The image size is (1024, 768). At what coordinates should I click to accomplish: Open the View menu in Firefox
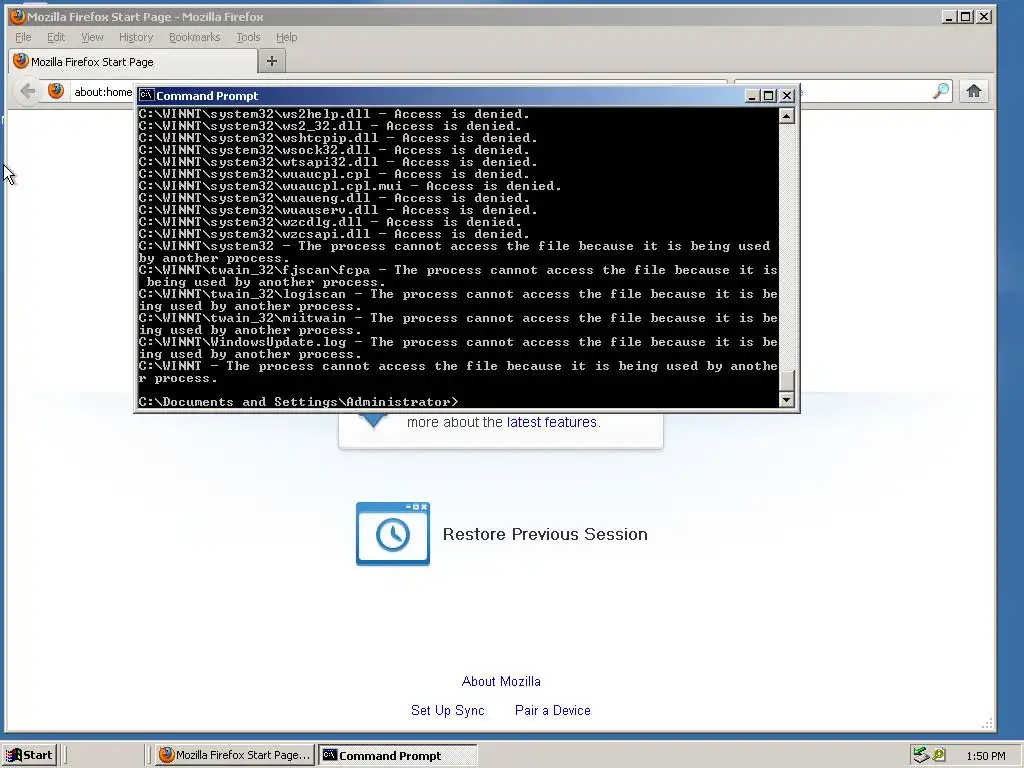(x=92, y=37)
